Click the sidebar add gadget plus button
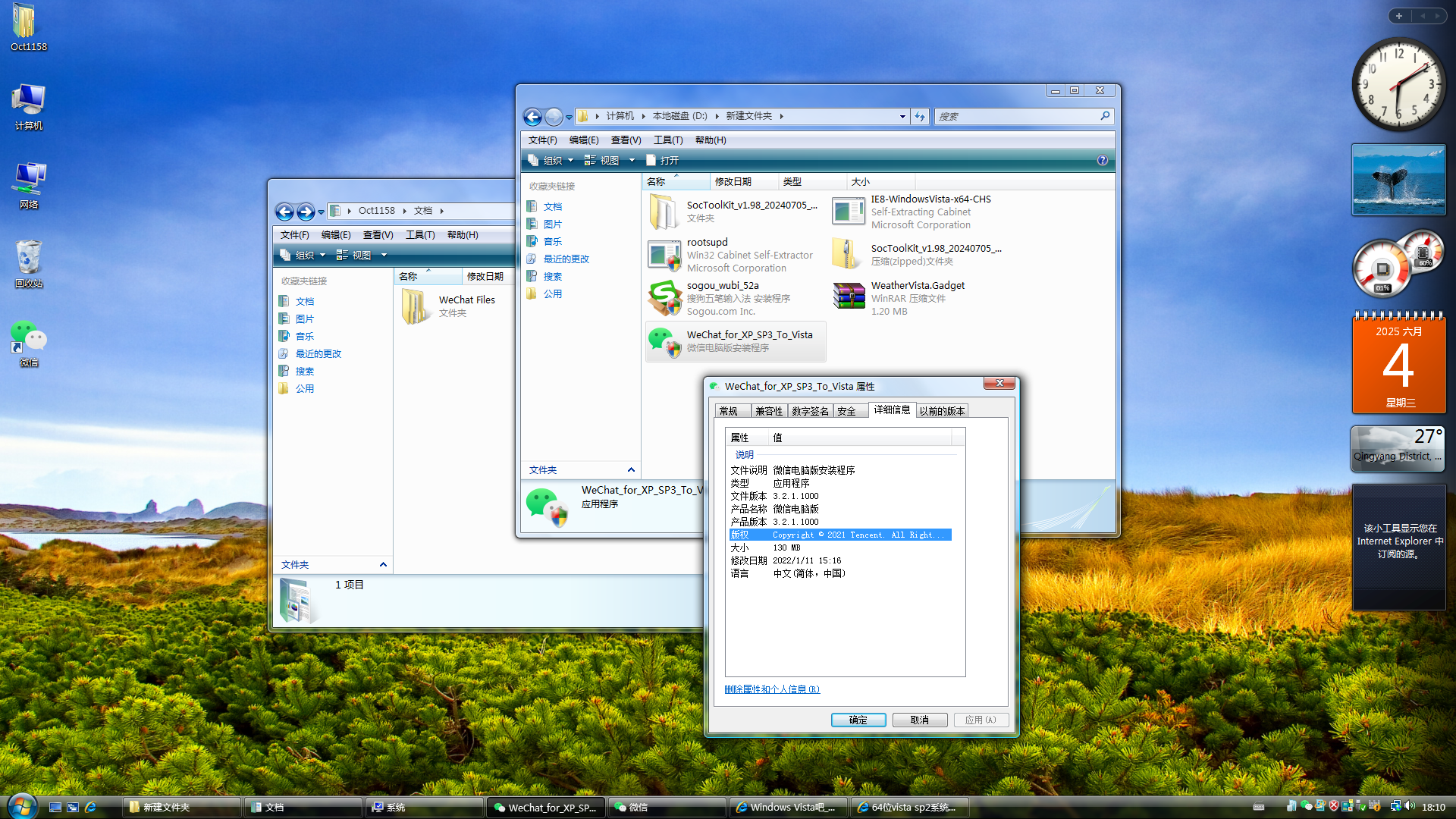Screen dimensions: 1456x819 pyautogui.click(x=1398, y=15)
